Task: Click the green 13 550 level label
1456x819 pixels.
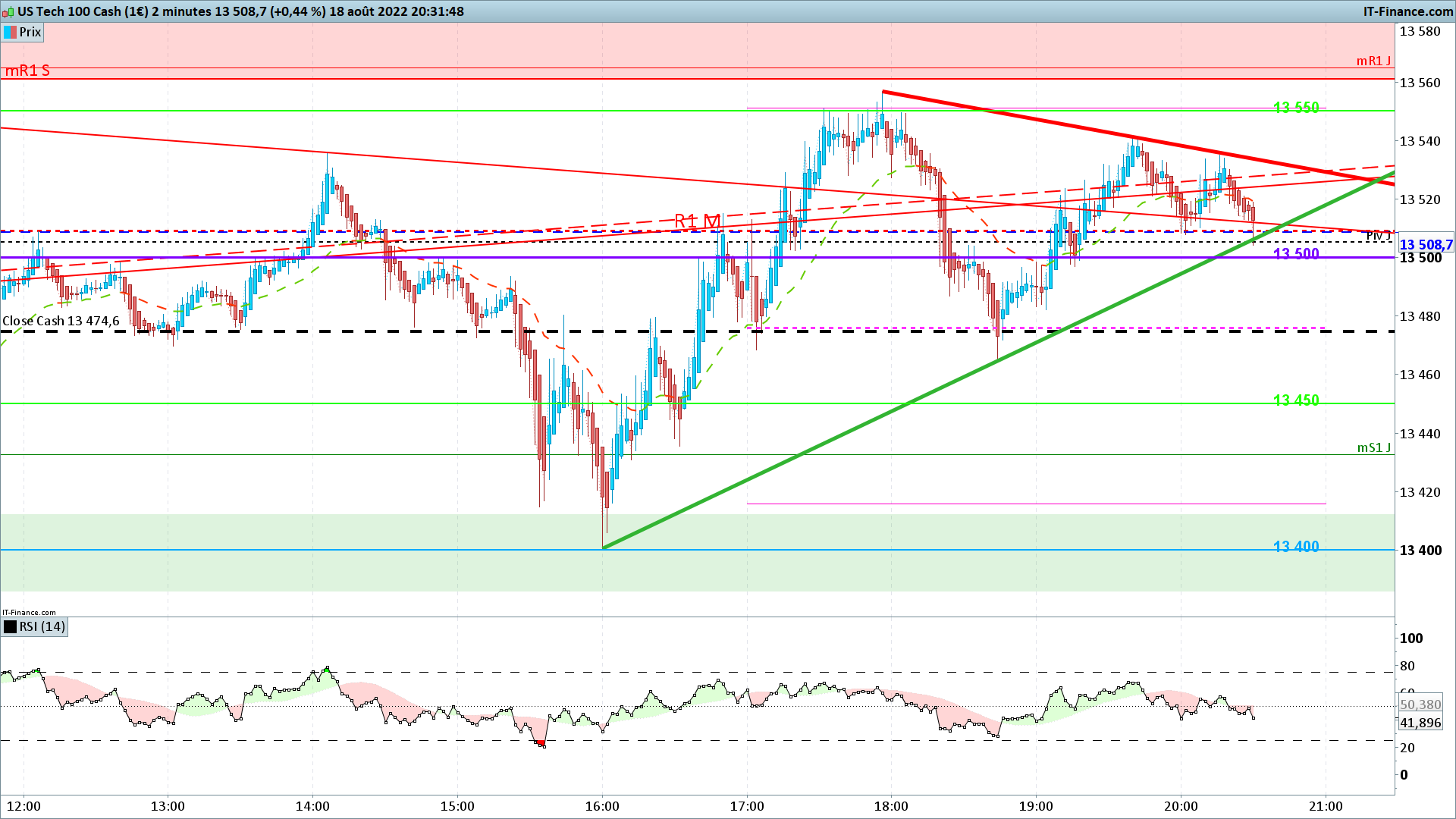Action: 1296,108
